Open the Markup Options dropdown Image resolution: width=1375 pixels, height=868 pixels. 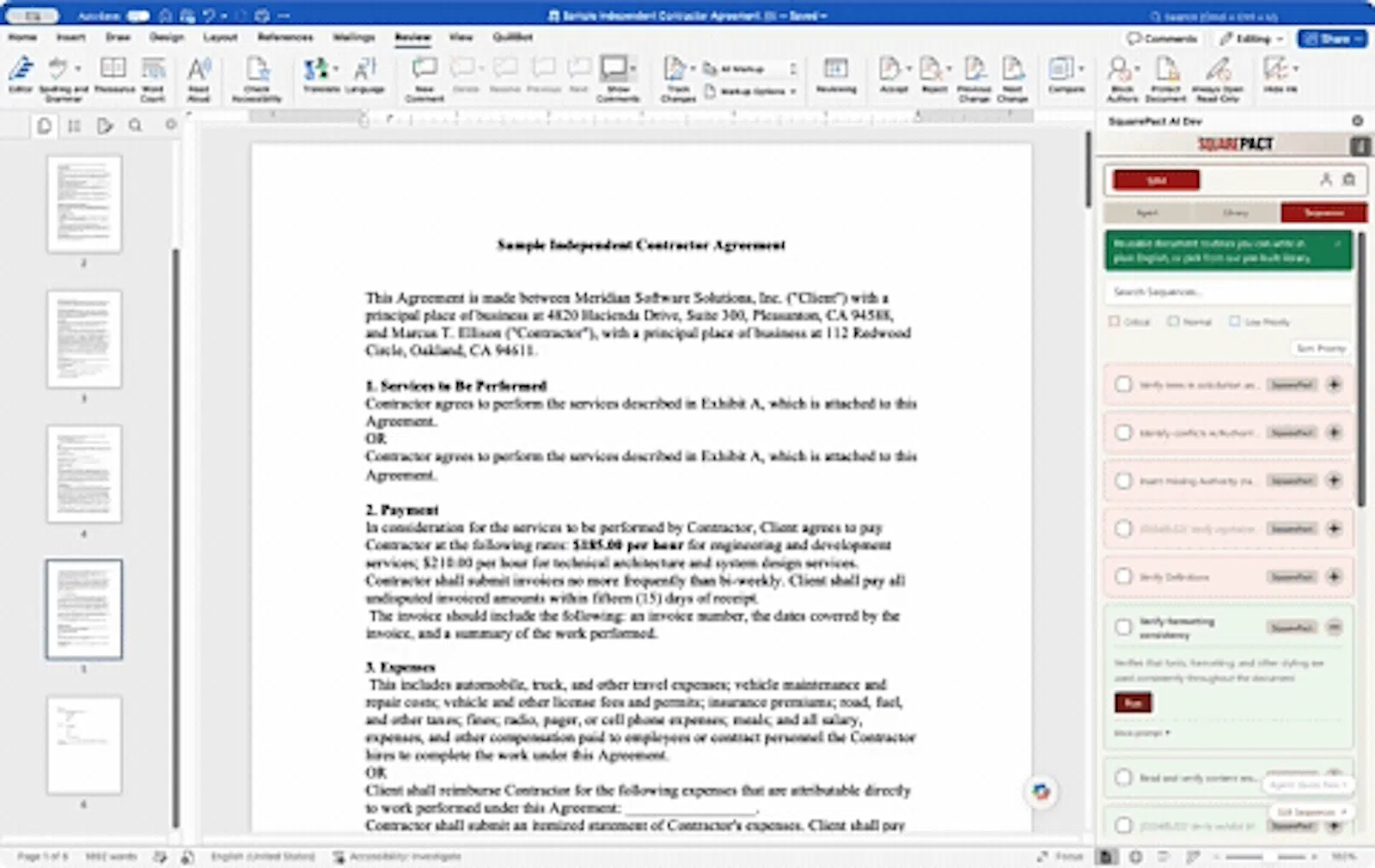pos(750,91)
